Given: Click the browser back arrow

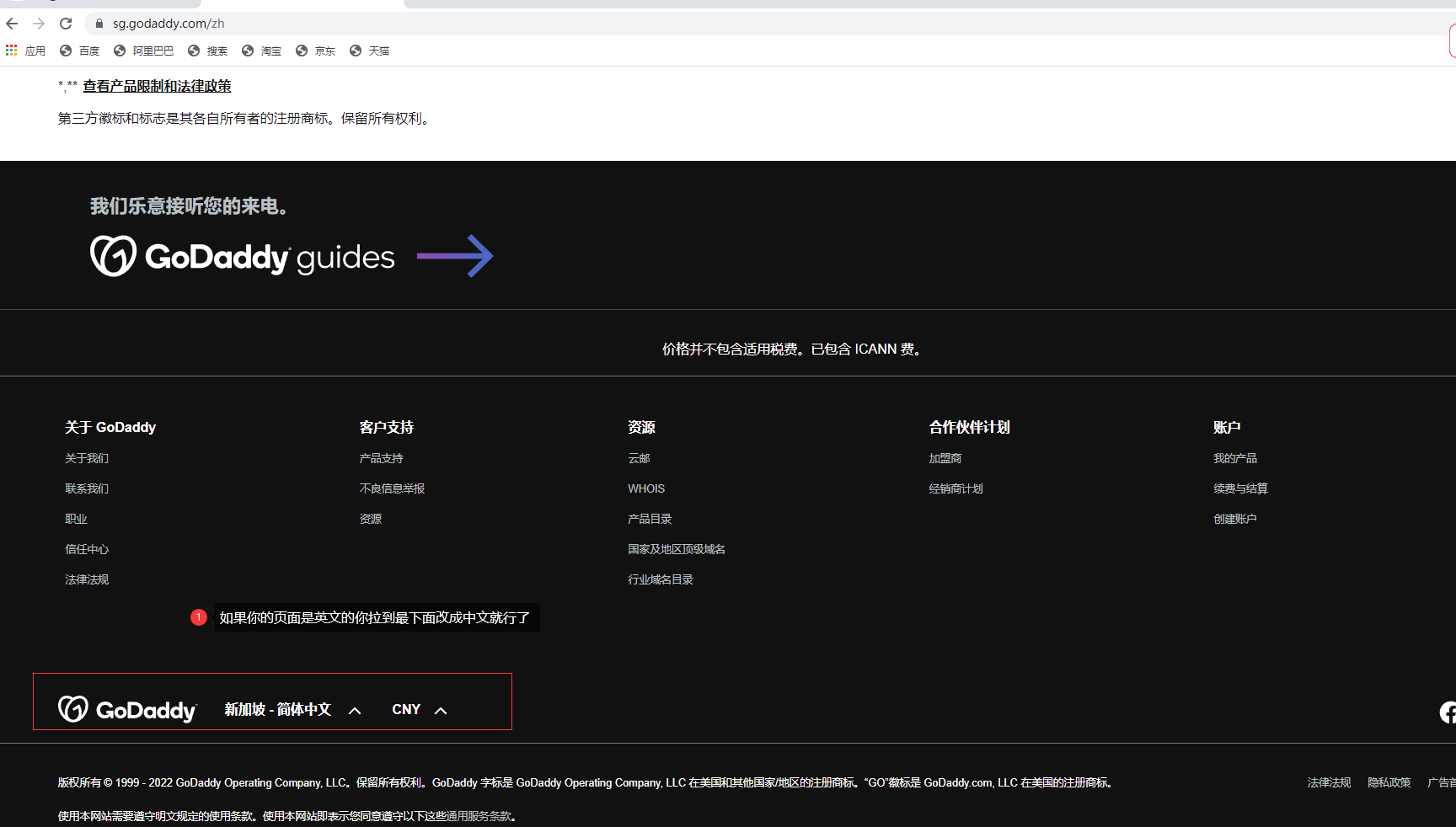Looking at the screenshot, I should pyautogui.click(x=12, y=24).
